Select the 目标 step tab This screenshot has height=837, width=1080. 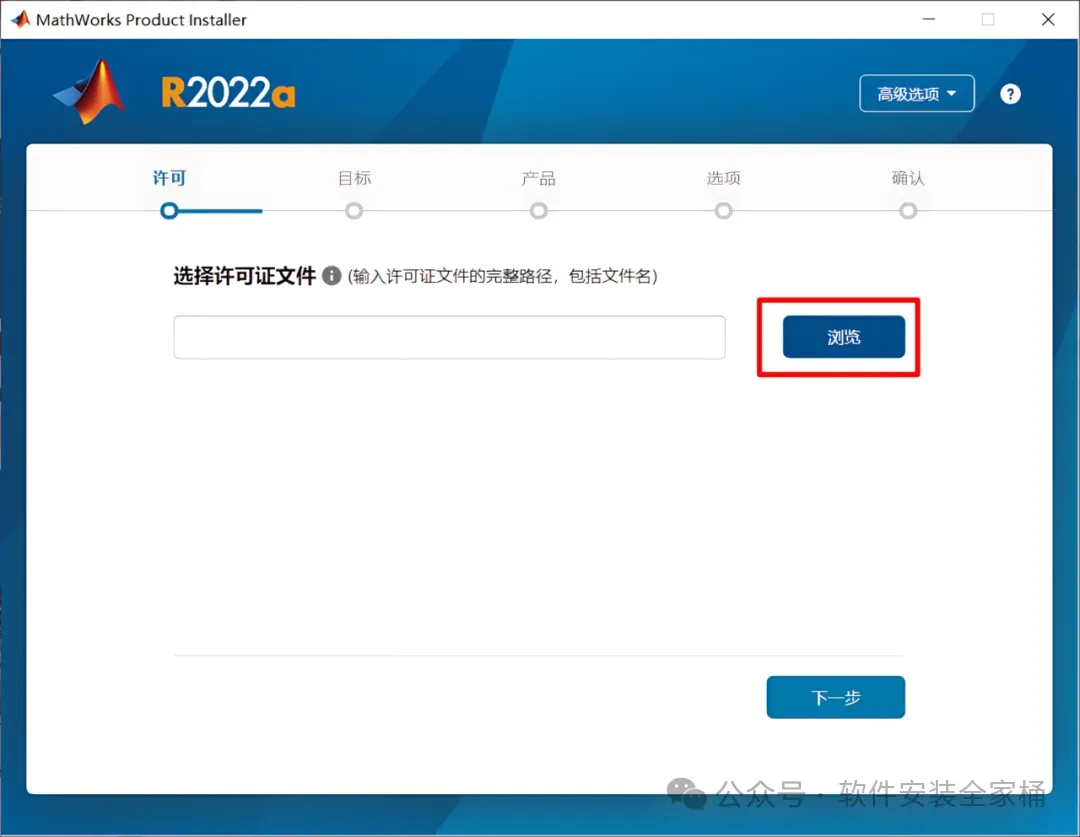[354, 178]
